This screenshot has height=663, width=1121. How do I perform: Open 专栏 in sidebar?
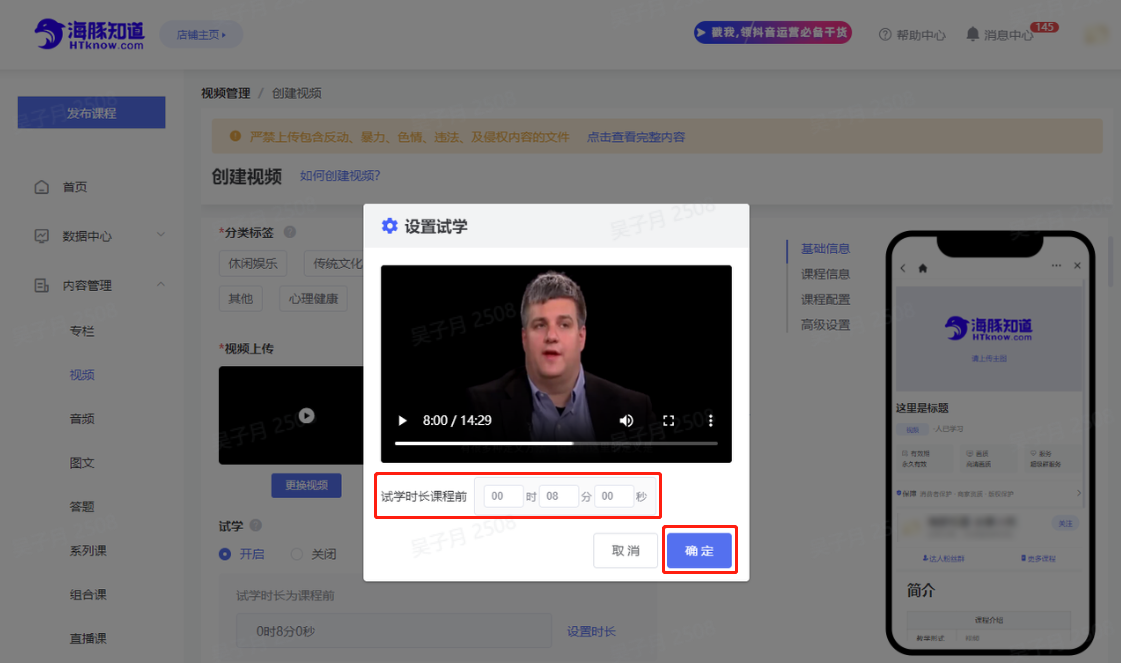click(82, 330)
